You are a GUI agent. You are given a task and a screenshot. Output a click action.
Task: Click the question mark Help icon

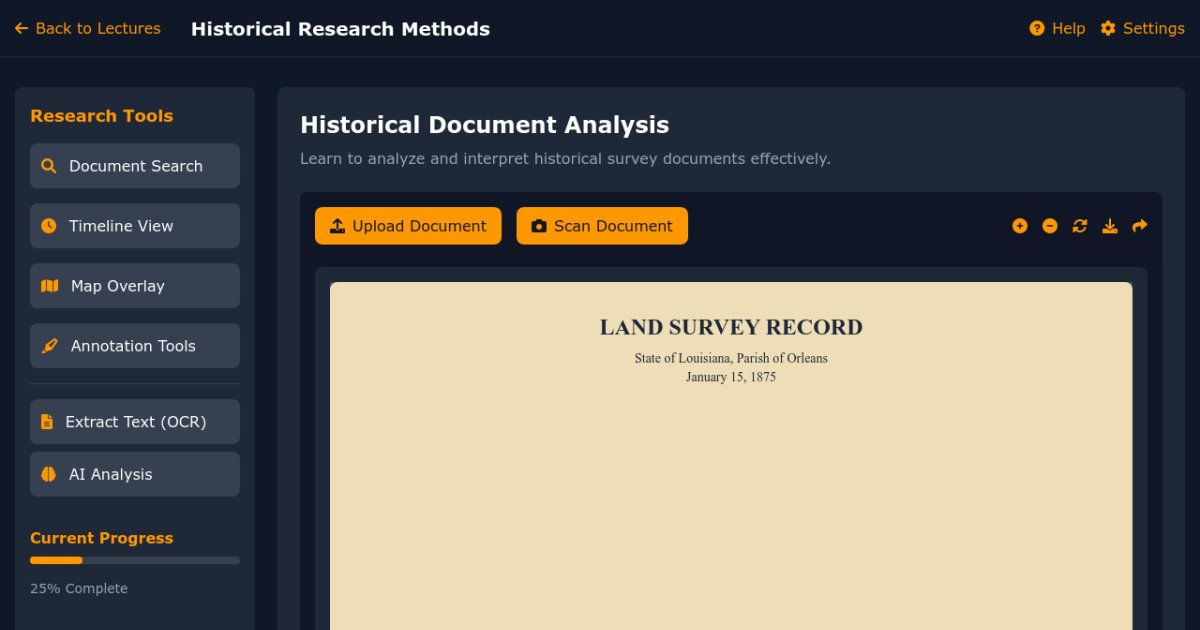coord(1037,28)
